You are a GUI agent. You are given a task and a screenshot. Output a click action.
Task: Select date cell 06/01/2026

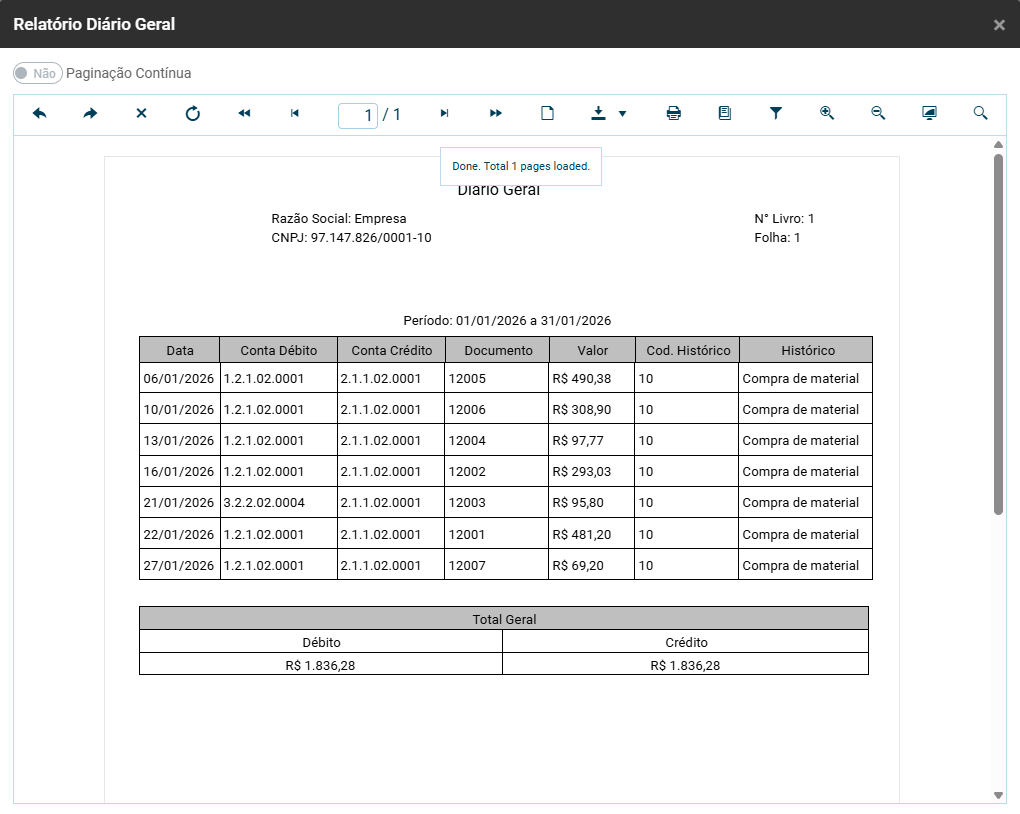coord(179,379)
